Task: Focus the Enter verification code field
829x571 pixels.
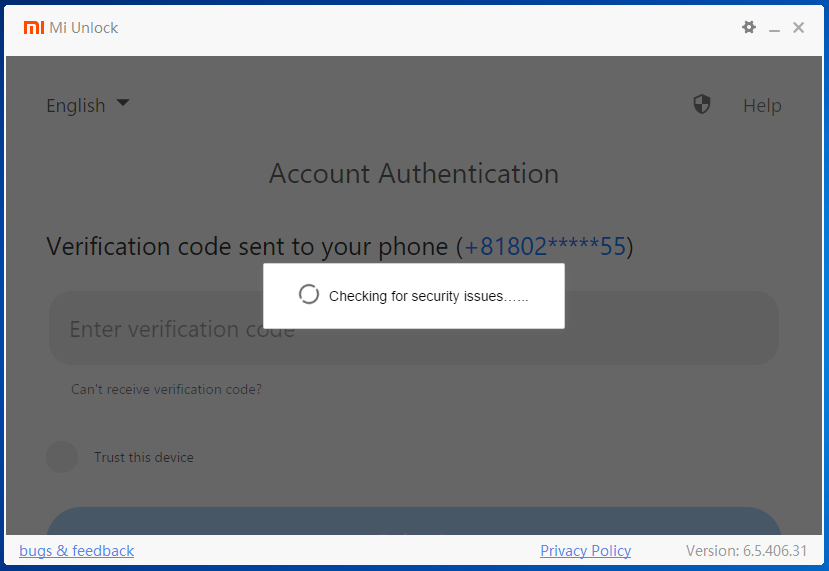Action: [413, 328]
